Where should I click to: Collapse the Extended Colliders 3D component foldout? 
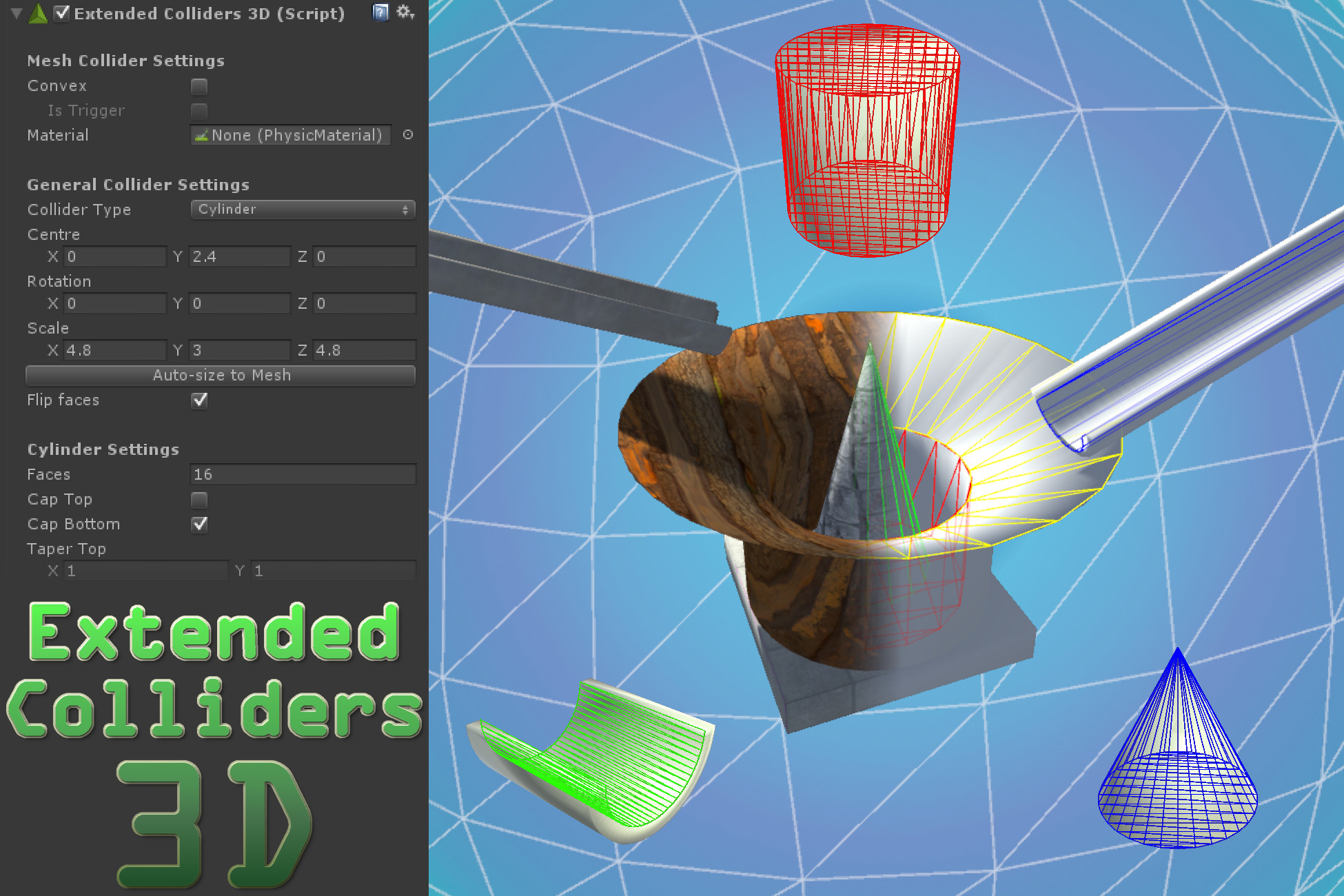click(x=17, y=13)
